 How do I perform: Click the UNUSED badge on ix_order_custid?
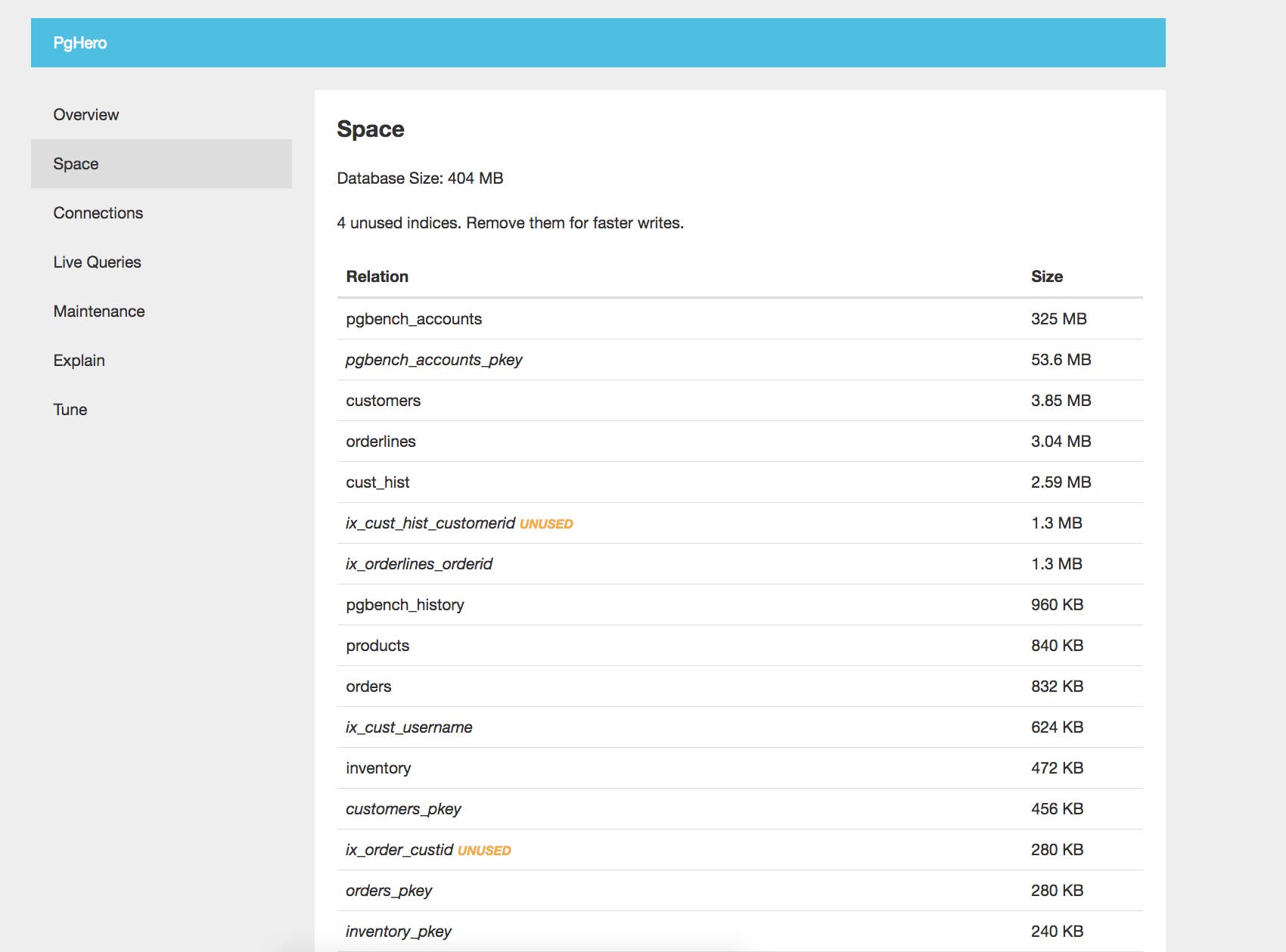click(x=484, y=849)
